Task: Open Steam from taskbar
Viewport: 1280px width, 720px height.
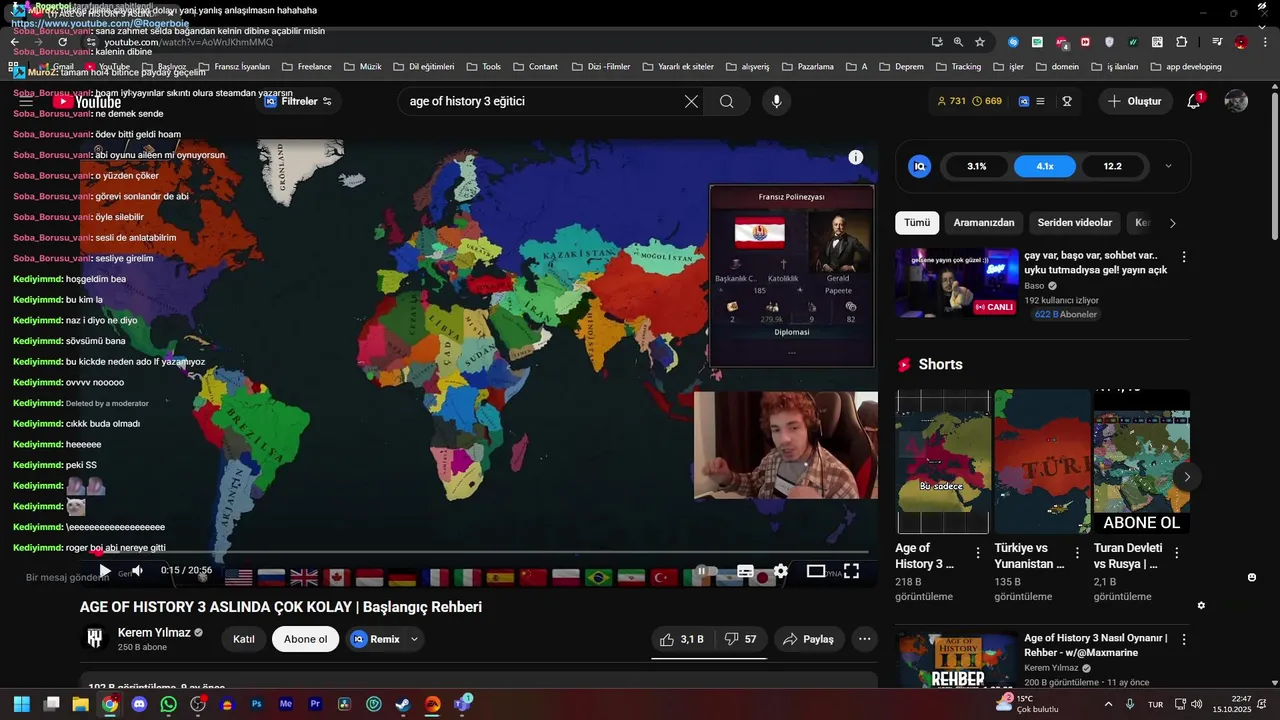Action: click(x=402, y=704)
